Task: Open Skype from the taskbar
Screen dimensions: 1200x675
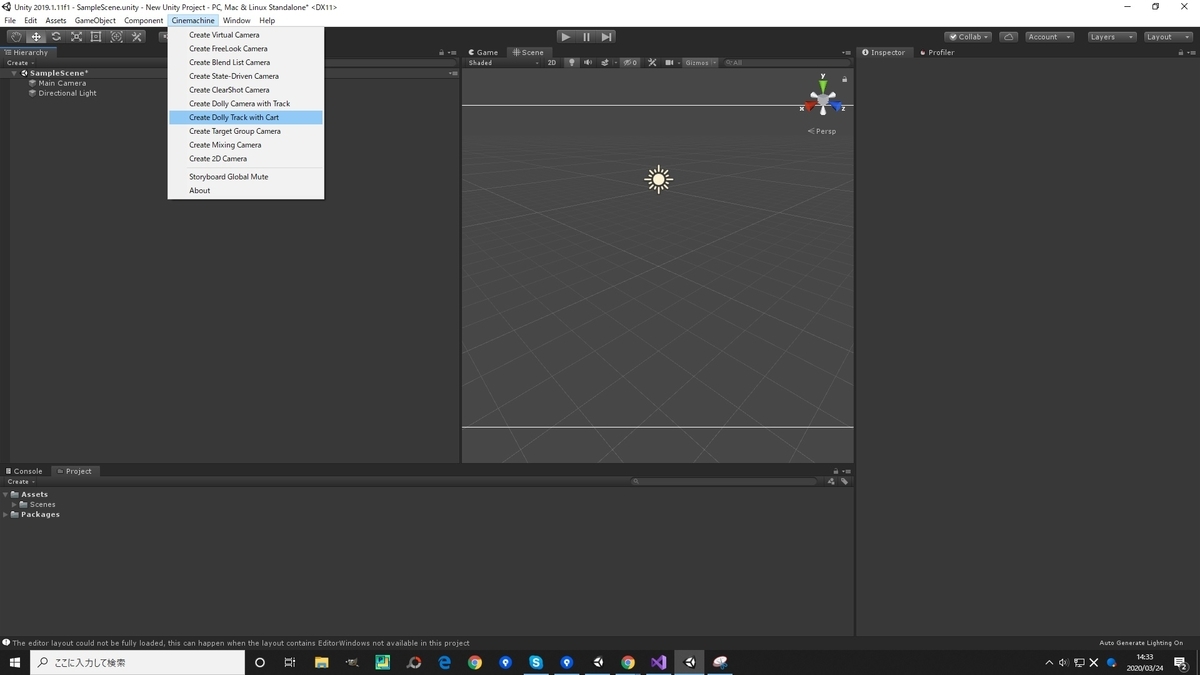Action: [x=536, y=662]
